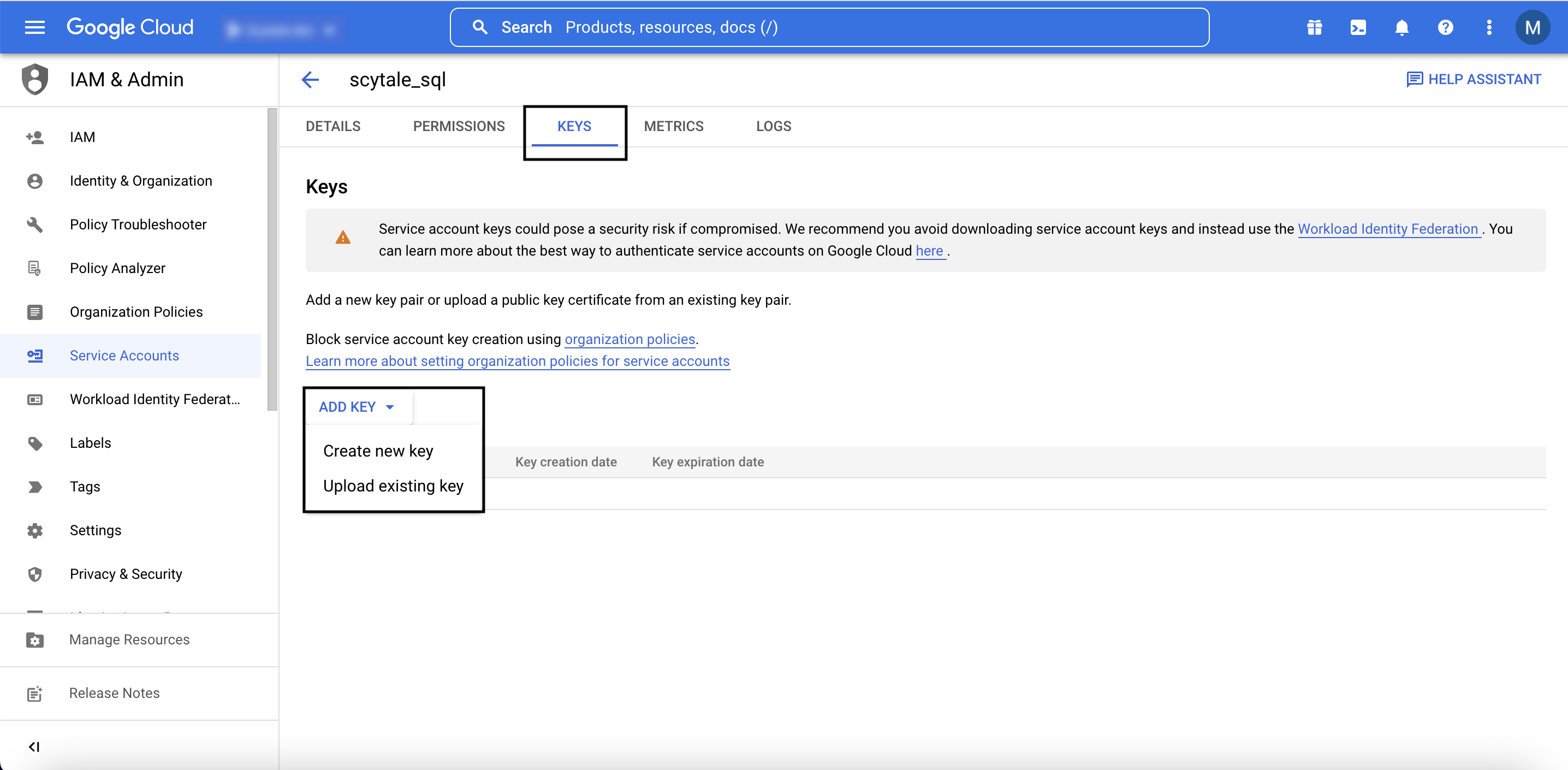Open Manage Resources
Viewport: 1568px width, 770px height.
pos(139,639)
